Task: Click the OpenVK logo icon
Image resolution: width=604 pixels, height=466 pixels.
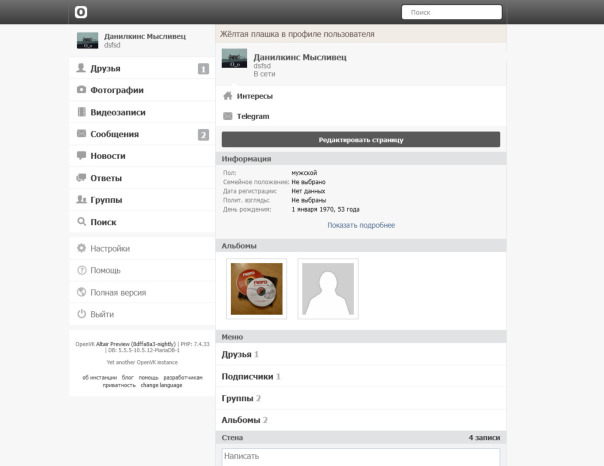Action: [x=81, y=12]
